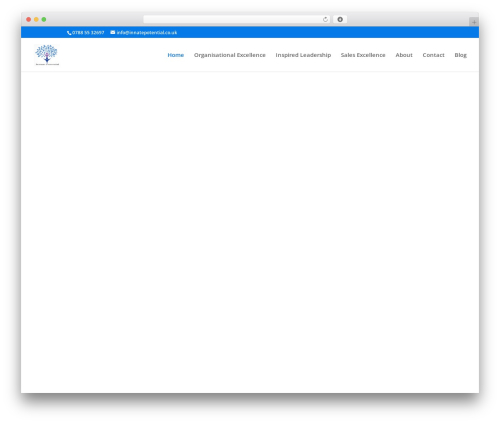The image size is (500, 423).
Task: Click the yellow minimize window button
Action: 36,19
